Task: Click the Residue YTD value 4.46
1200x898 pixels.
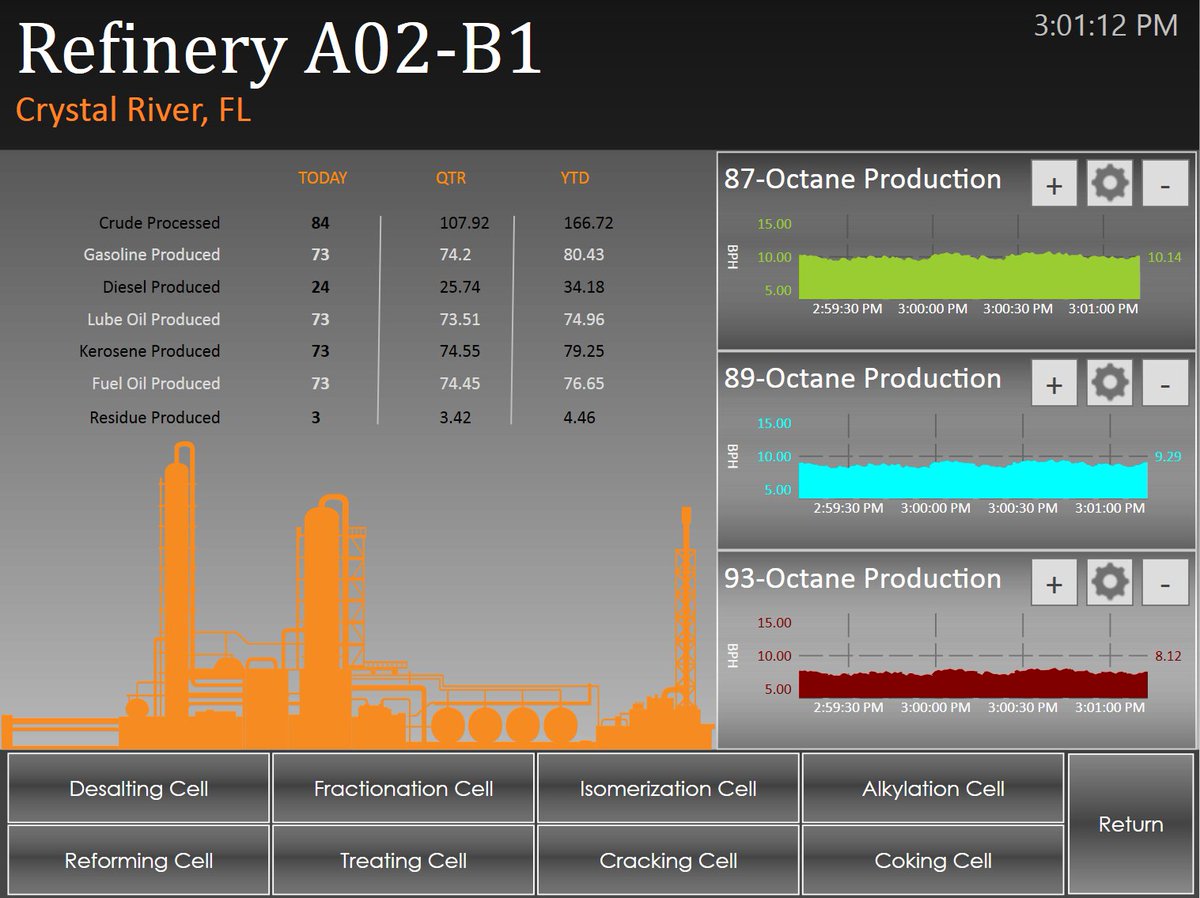Action: pos(579,417)
